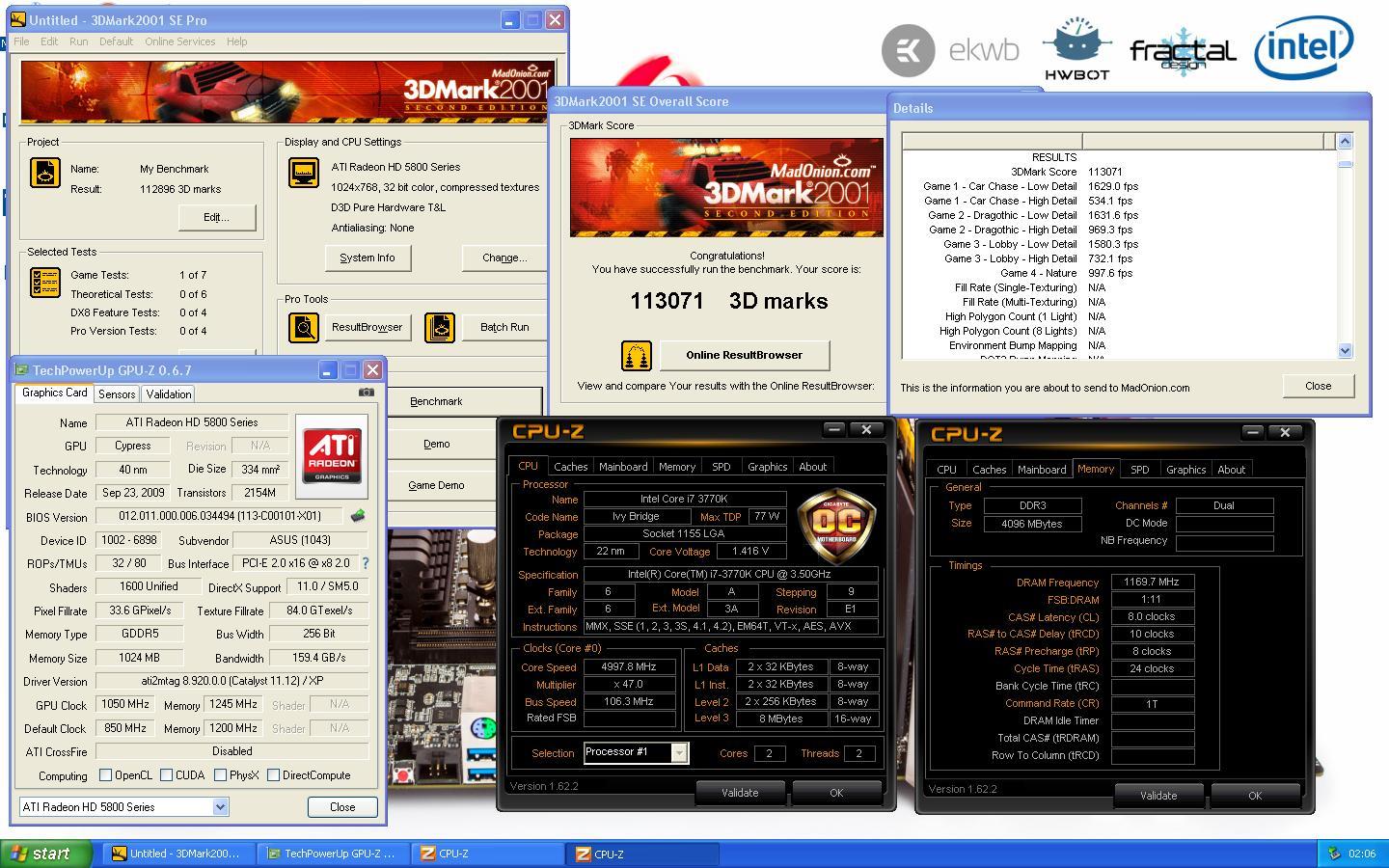
Task: Click the Online ResultBrowser button
Action: click(744, 355)
